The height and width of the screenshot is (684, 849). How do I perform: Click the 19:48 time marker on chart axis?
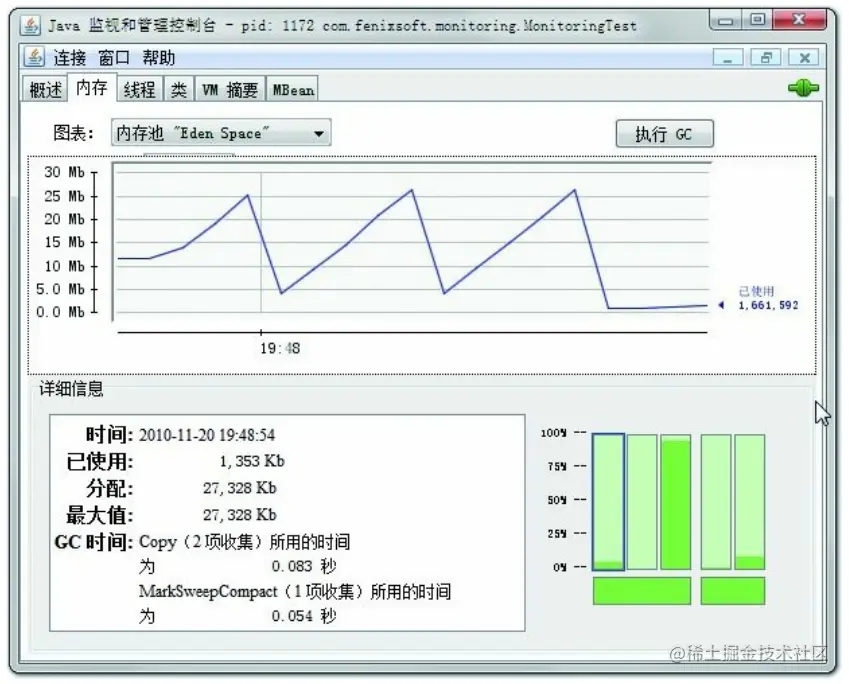point(280,348)
